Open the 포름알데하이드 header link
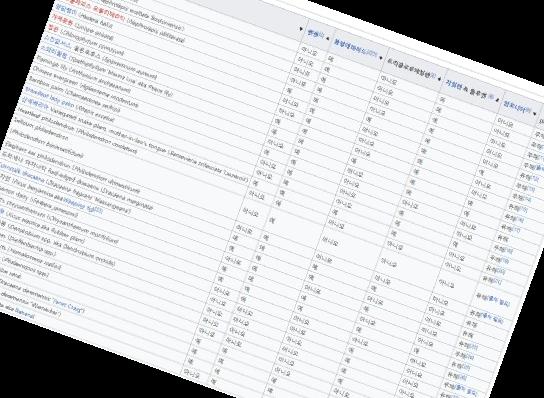The image size is (544, 398). click(351, 46)
